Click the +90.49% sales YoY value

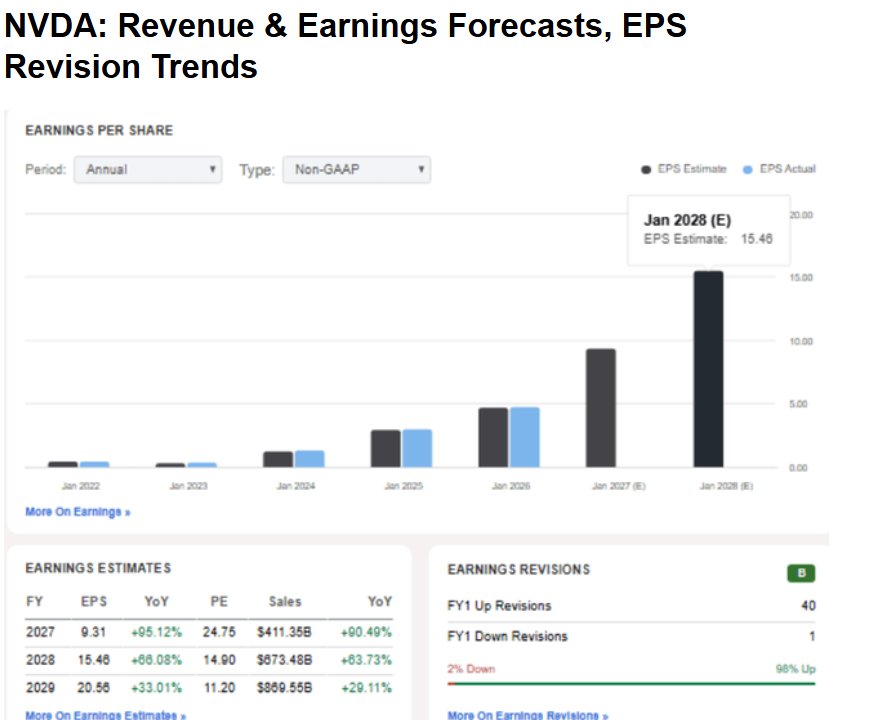366,632
